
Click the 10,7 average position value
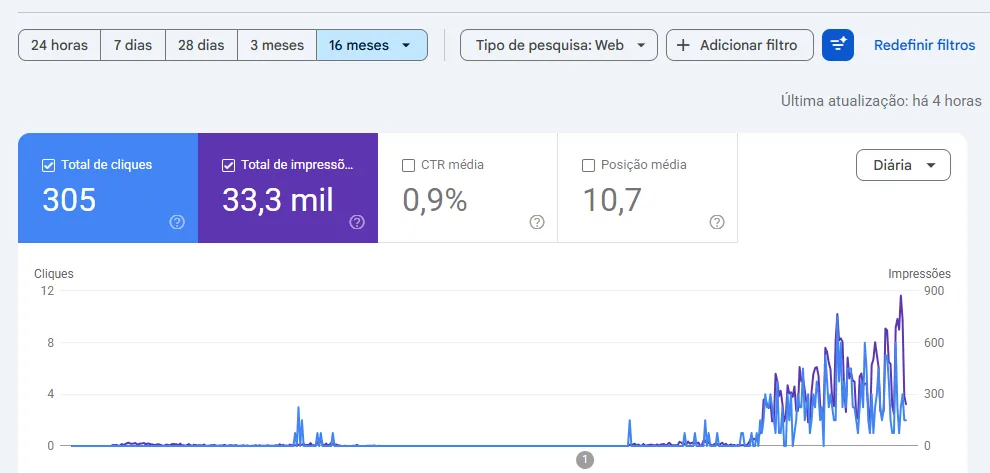click(x=612, y=200)
